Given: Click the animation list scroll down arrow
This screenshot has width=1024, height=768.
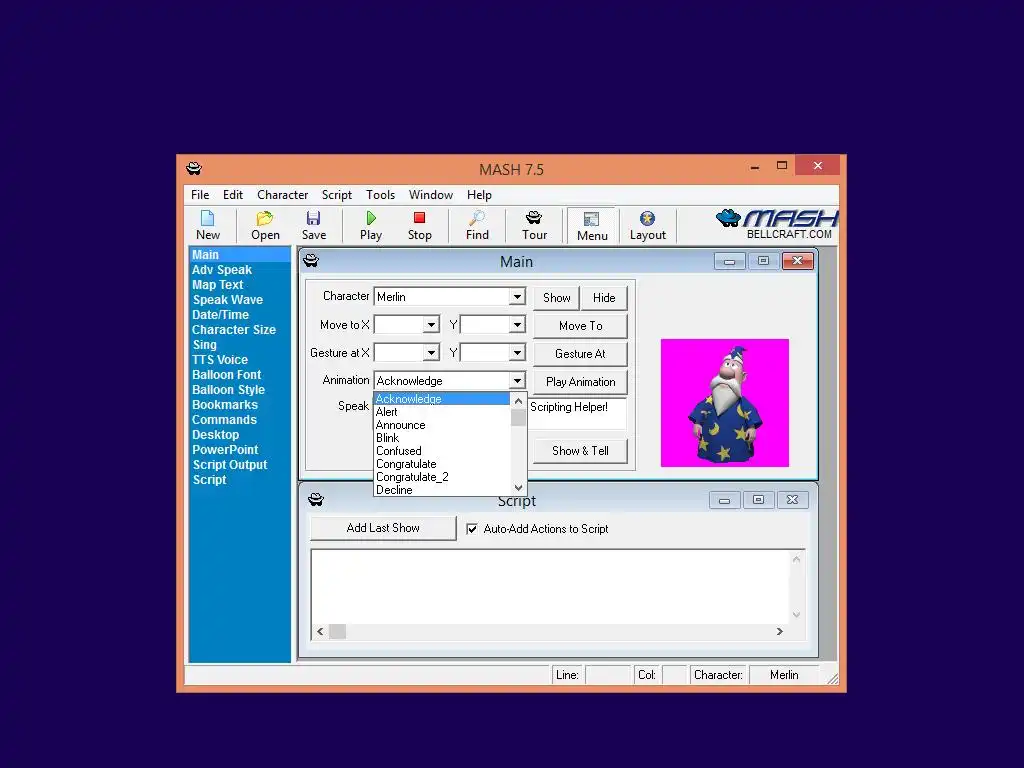Looking at the screenshot, I should (x=519, y=488).
